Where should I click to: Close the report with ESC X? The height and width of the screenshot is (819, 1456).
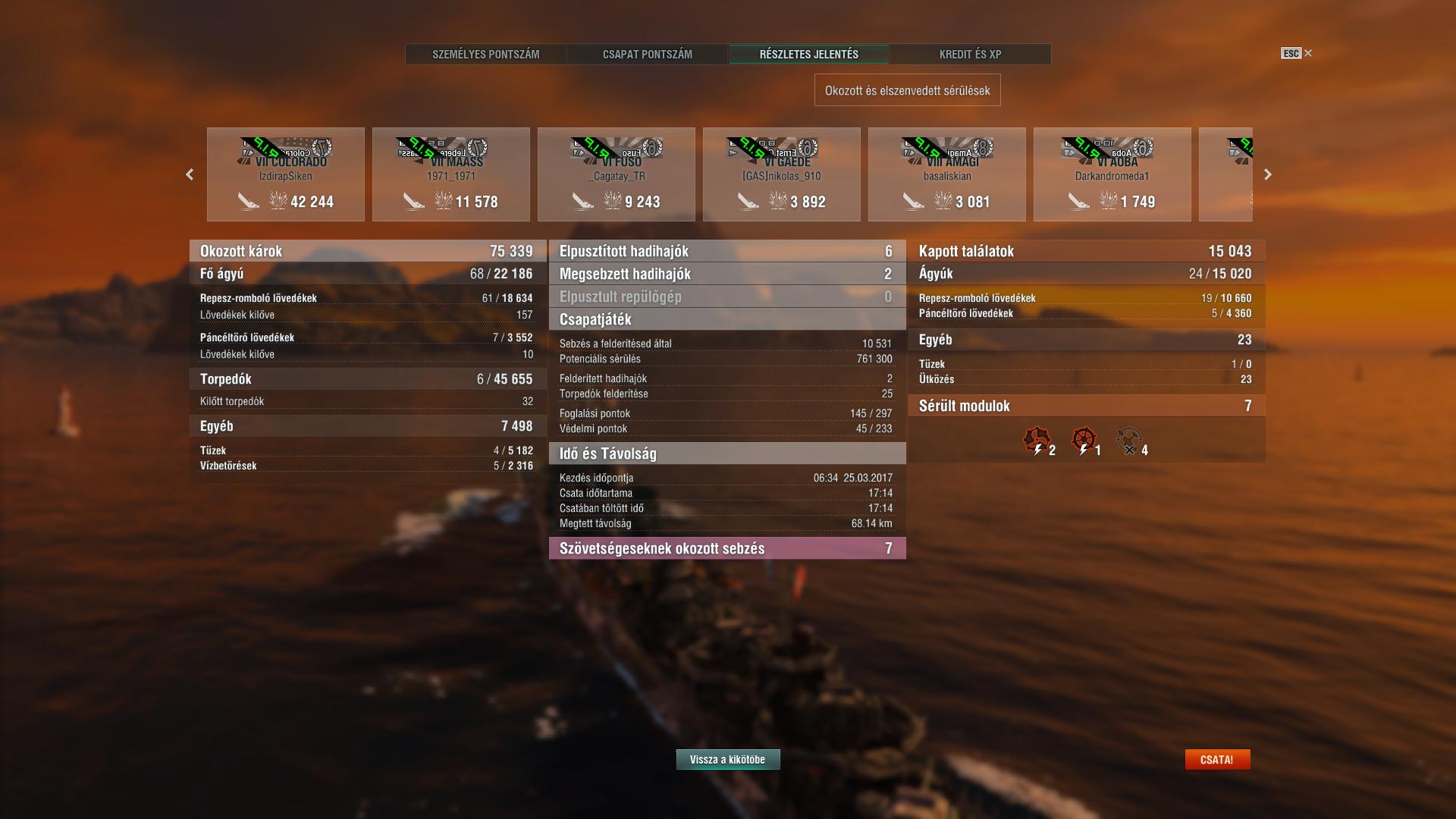click(x=1297, y=53)
